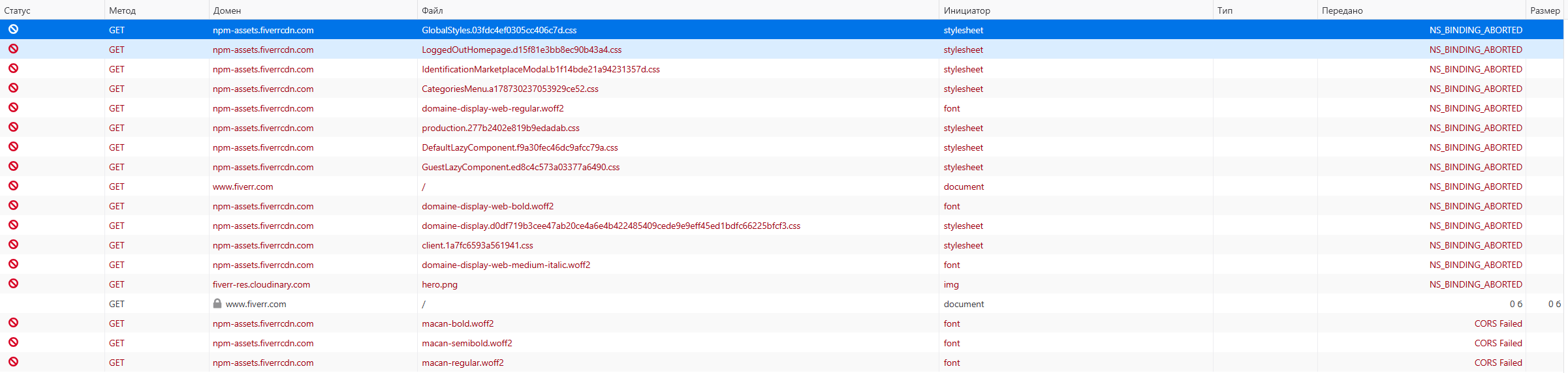This screenshot has height=373, width=1568.
Task: Click the Файл column header
Action: pyautogui.click(x=432, y=10)
